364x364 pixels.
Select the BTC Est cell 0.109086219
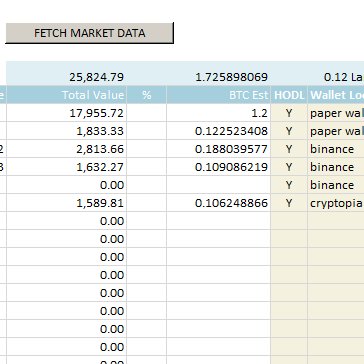(x=218, y=167)
